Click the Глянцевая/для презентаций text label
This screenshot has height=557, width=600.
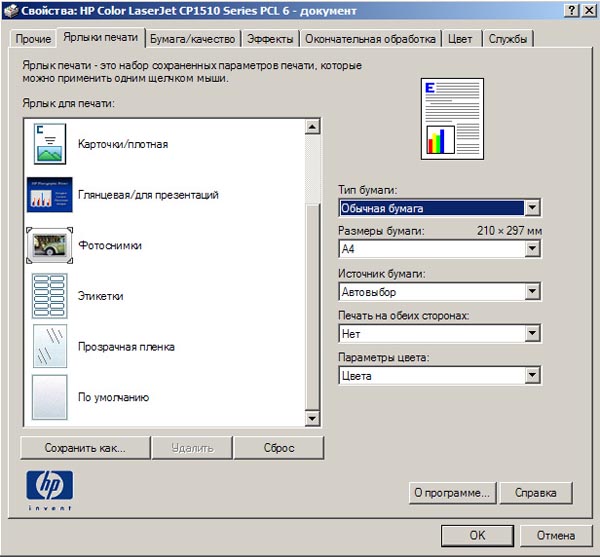coord(148,195)
